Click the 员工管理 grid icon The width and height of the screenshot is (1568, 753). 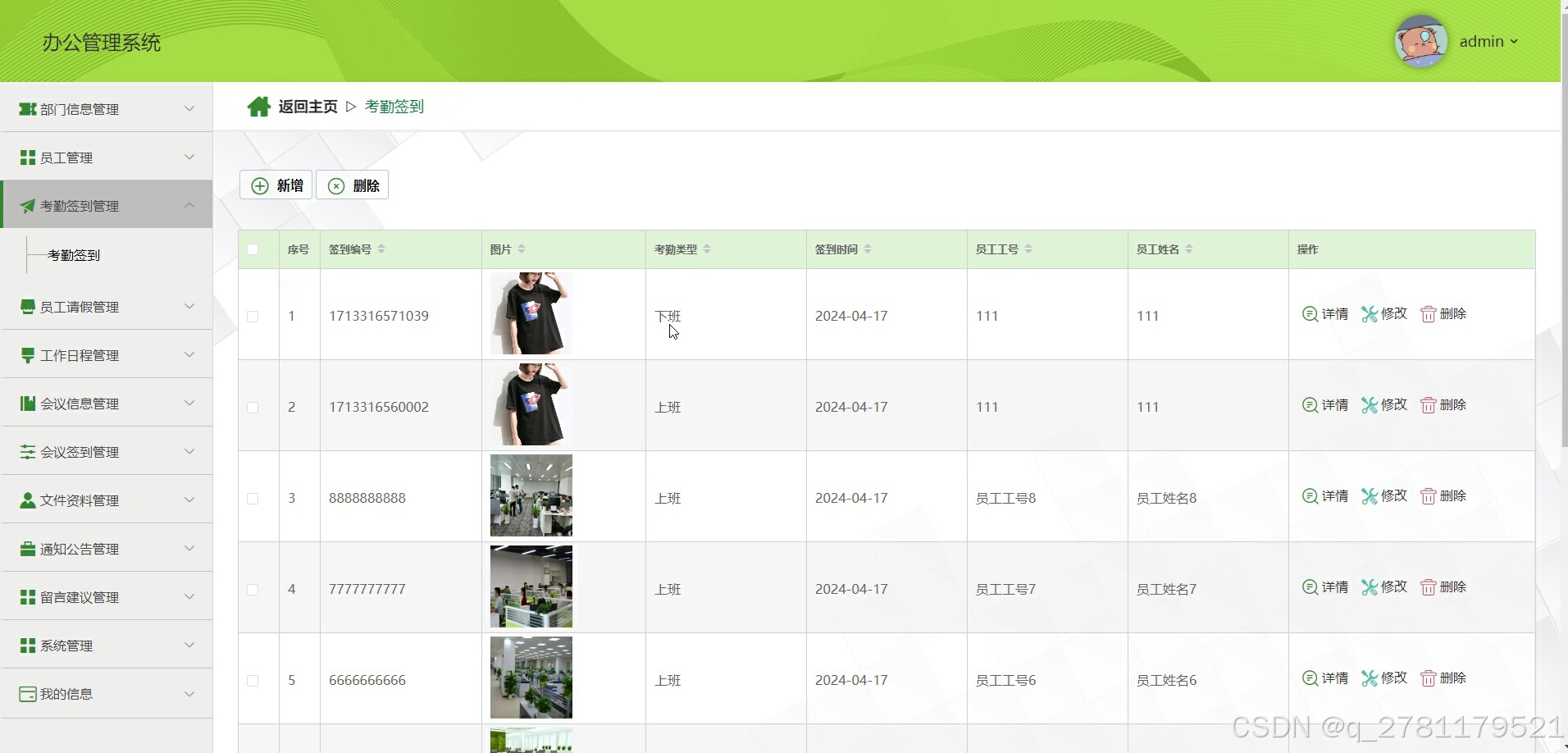28,157
